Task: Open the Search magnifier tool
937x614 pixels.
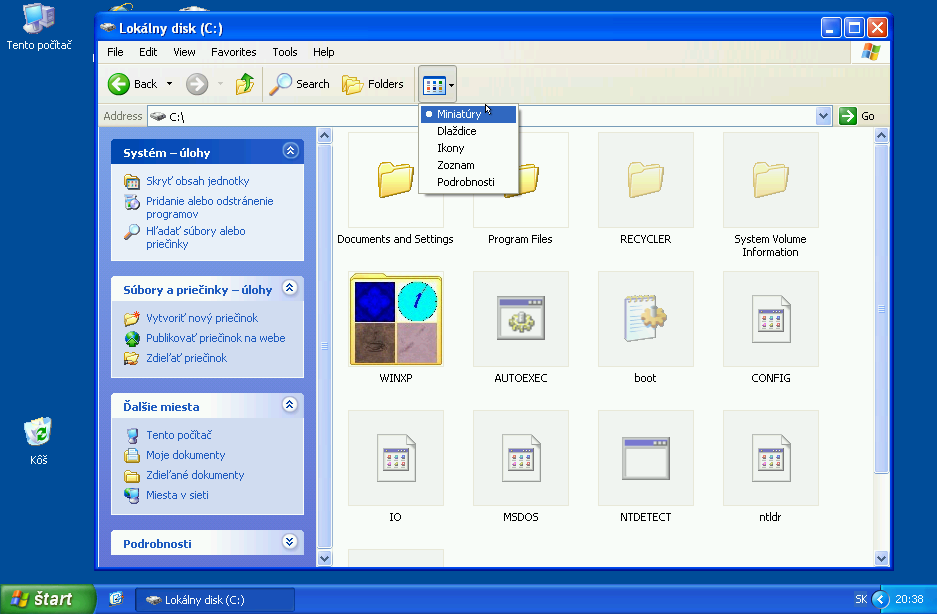Action: coord(299,85)
